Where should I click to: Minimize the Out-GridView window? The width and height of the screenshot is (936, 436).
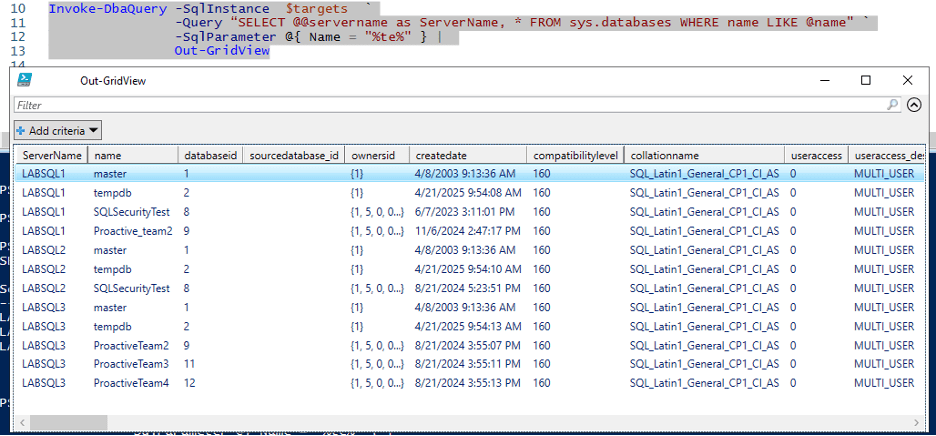tap(825, 81)
